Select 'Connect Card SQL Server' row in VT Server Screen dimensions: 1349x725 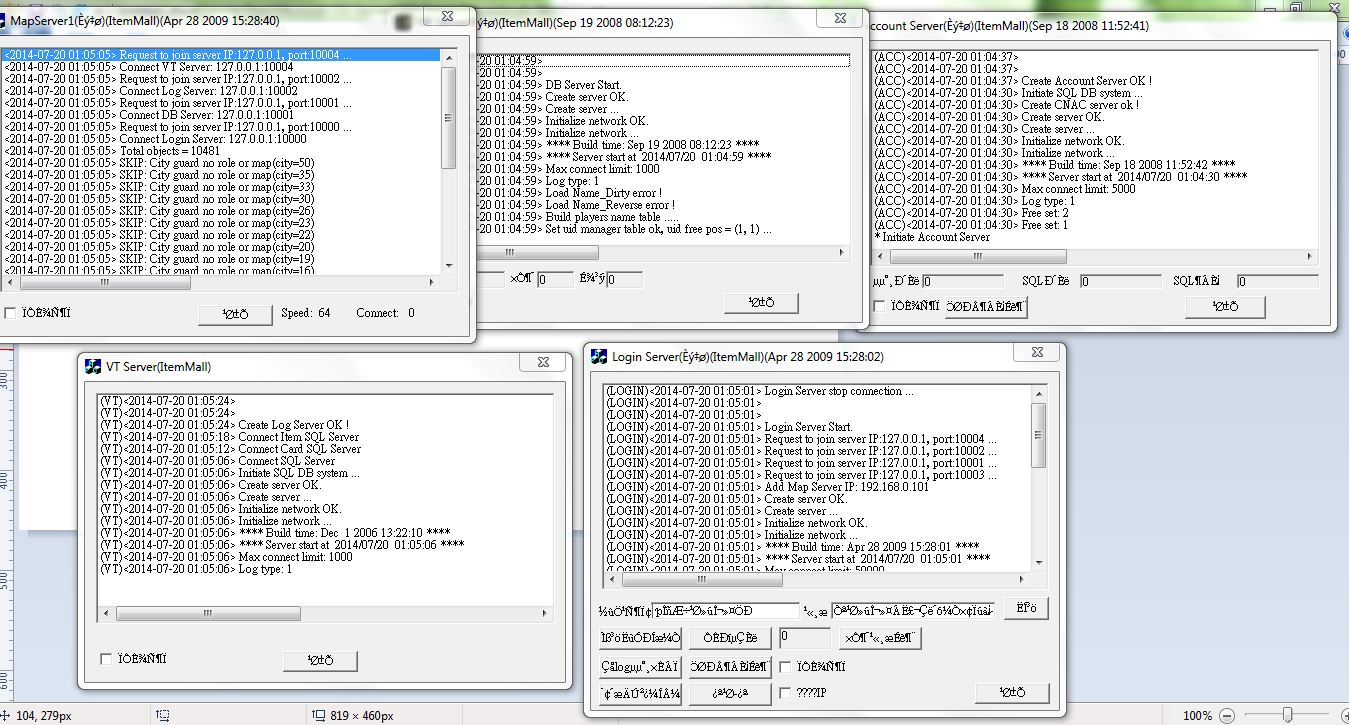click(x=325, y=449)
